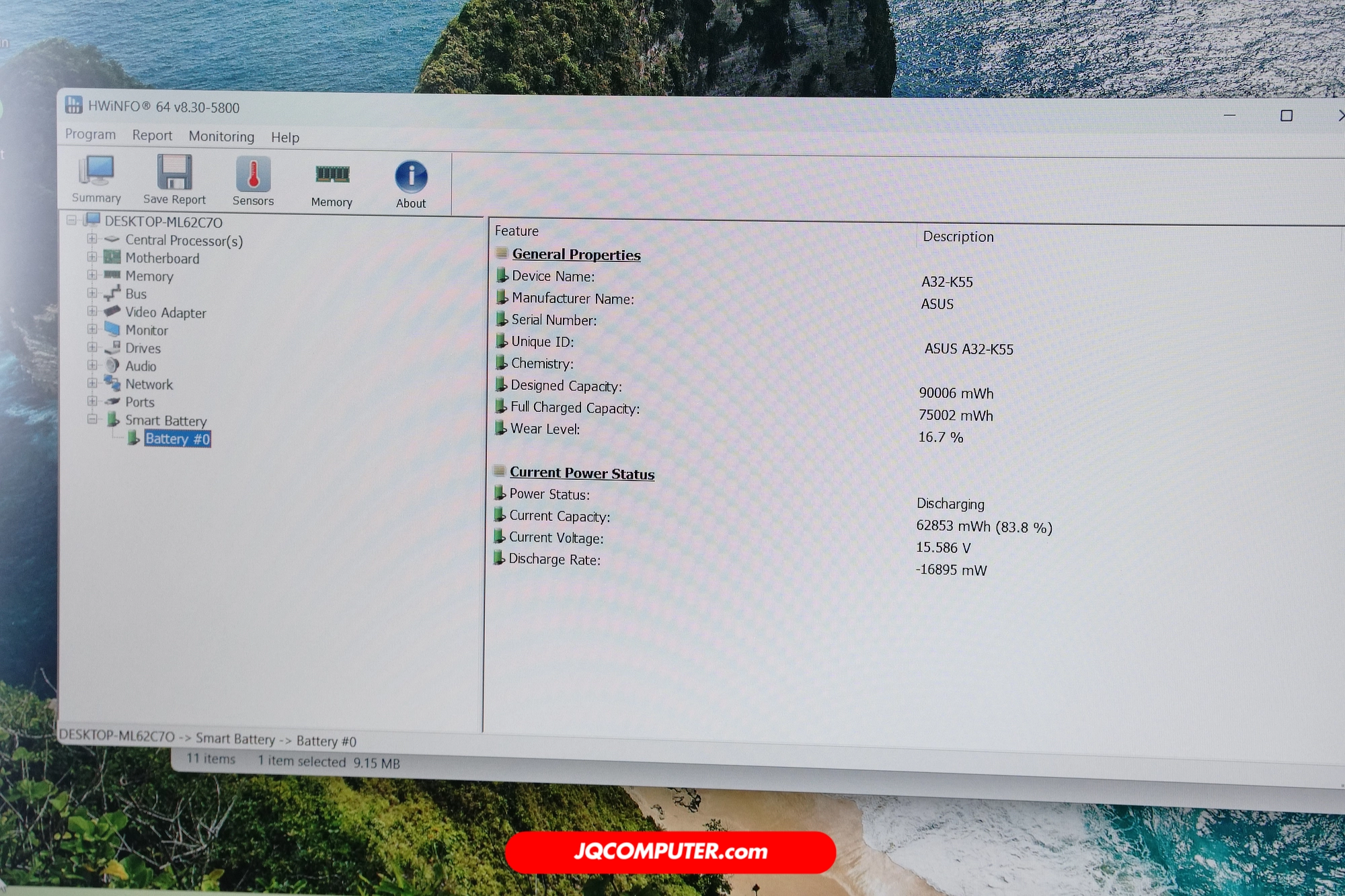1345x896 pixels.
Task: Select the Network tree item
Action: 149,384
